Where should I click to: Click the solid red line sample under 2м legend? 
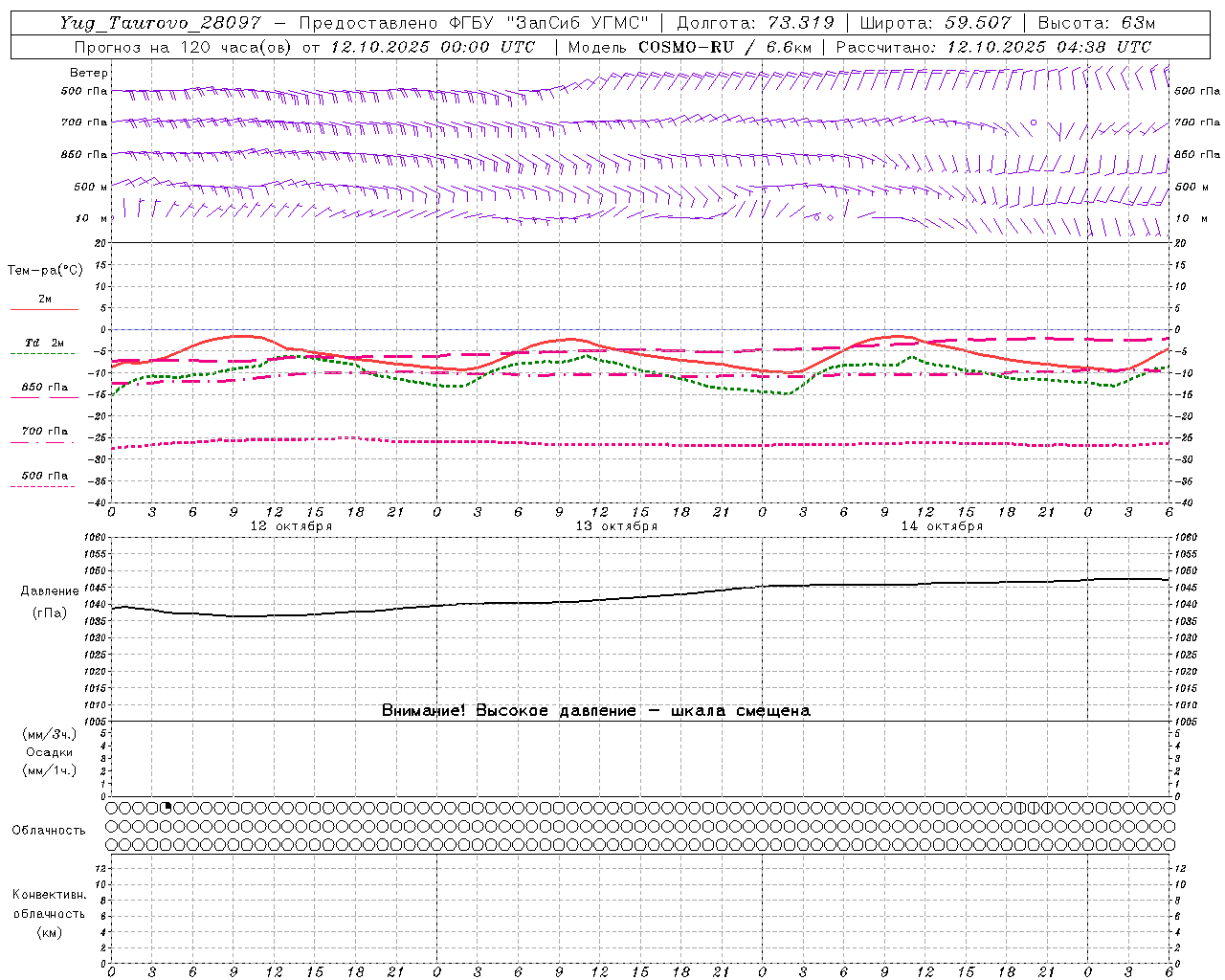[x=44, y=309]
